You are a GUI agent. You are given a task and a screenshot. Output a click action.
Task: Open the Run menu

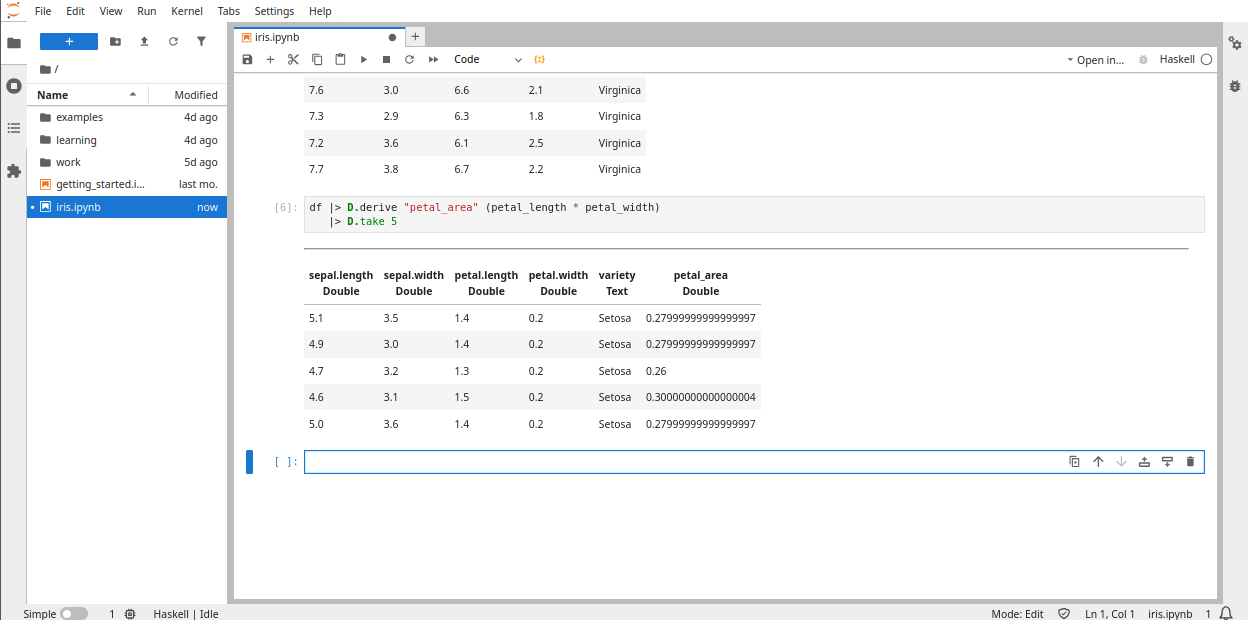pos(147,11)
